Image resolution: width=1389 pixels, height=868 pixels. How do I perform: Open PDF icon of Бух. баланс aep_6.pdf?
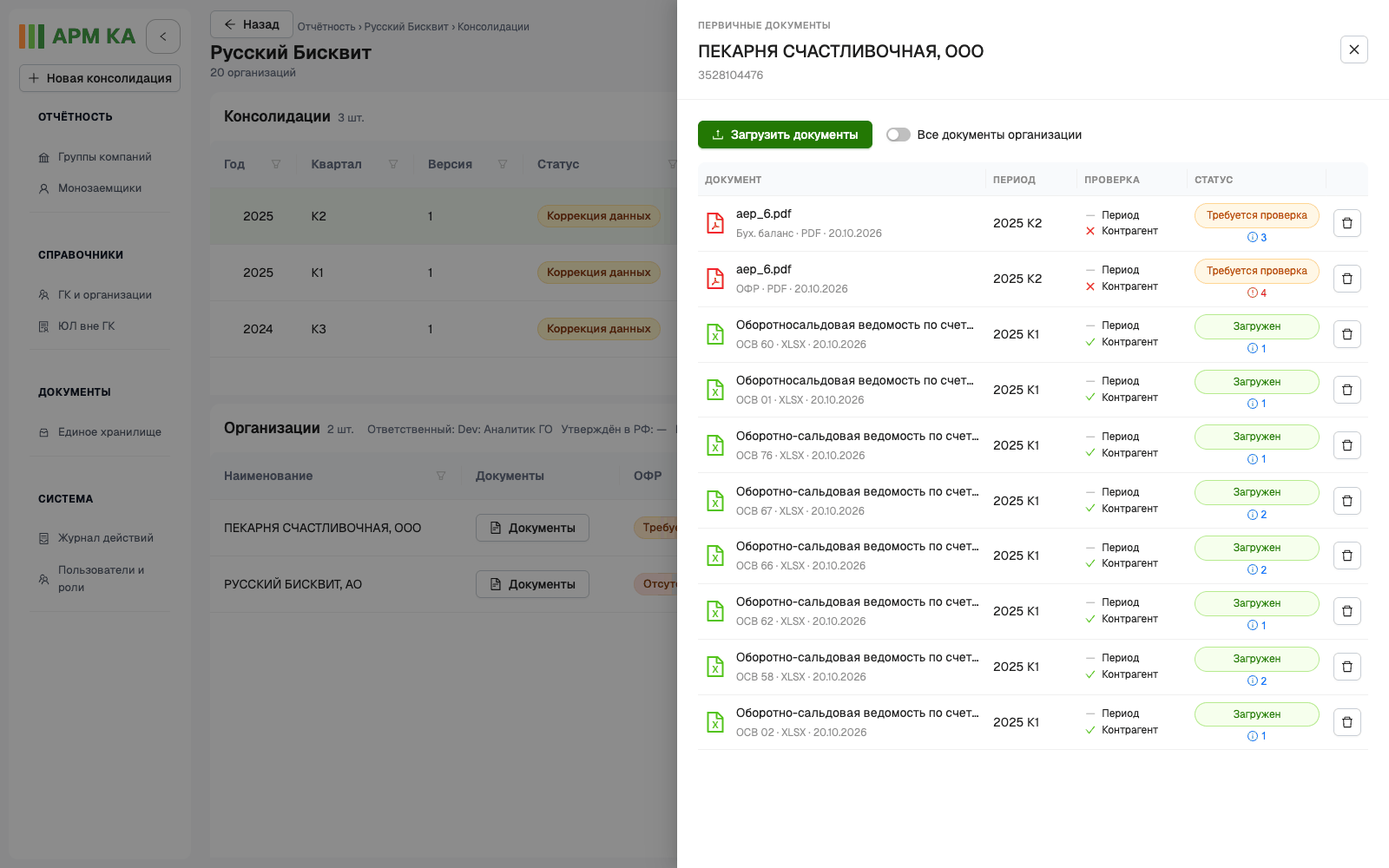pyautogui.click(x=715, y=223)
